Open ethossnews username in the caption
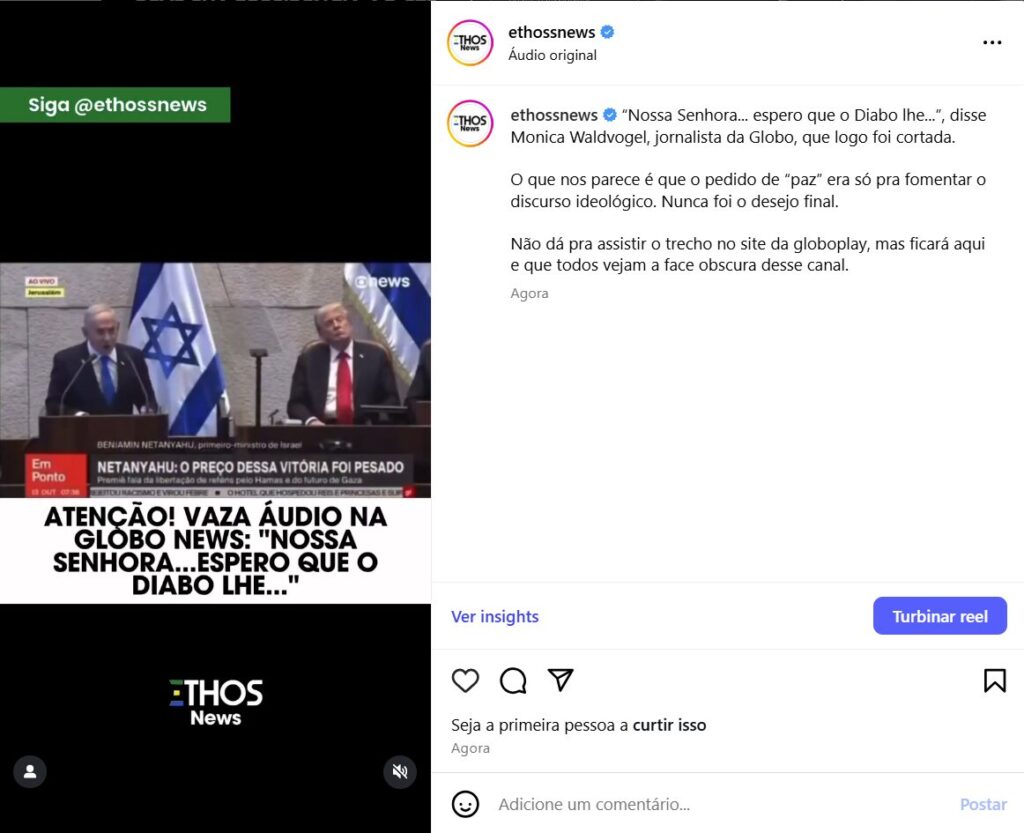Screen dimensions: 1024x833 [x=554, y=115]
